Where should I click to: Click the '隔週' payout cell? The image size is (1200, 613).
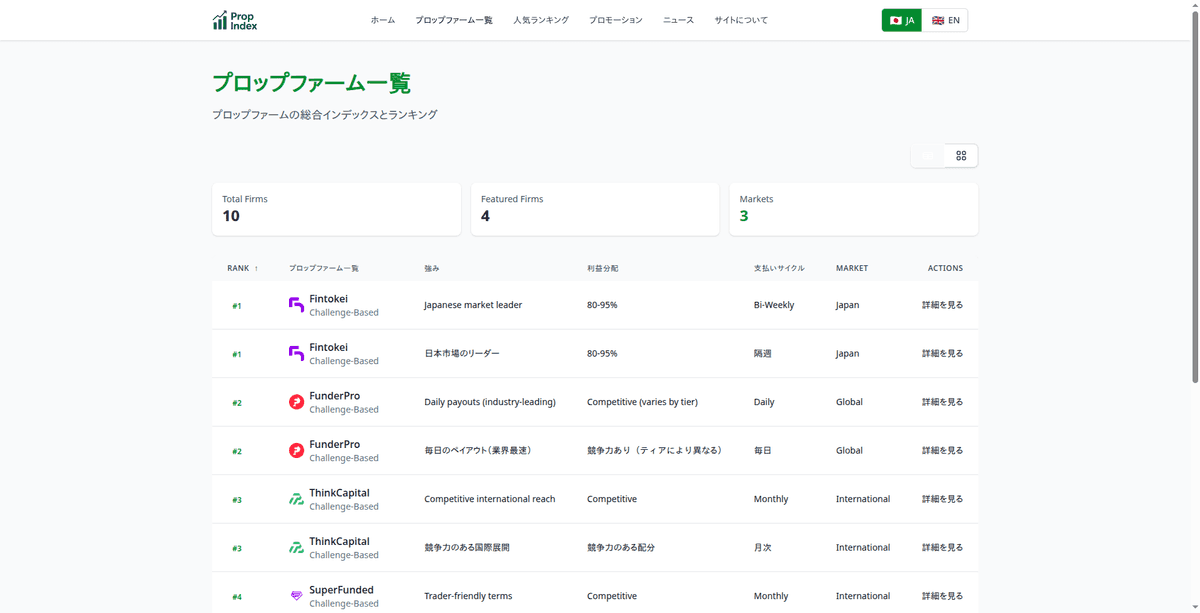coord(763,353)
